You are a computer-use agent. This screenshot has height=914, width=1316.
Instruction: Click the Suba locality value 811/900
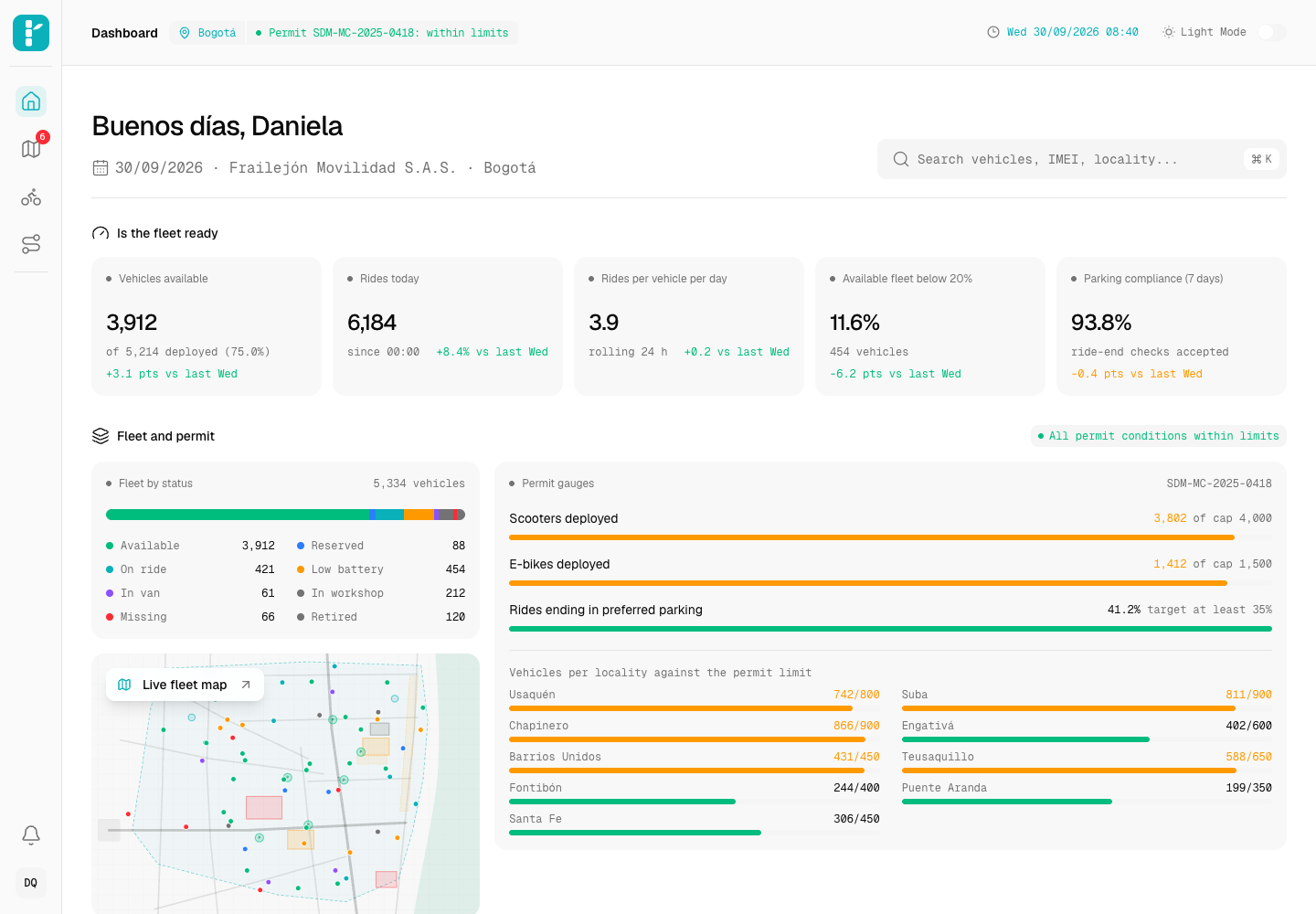tap(1248, 695)
